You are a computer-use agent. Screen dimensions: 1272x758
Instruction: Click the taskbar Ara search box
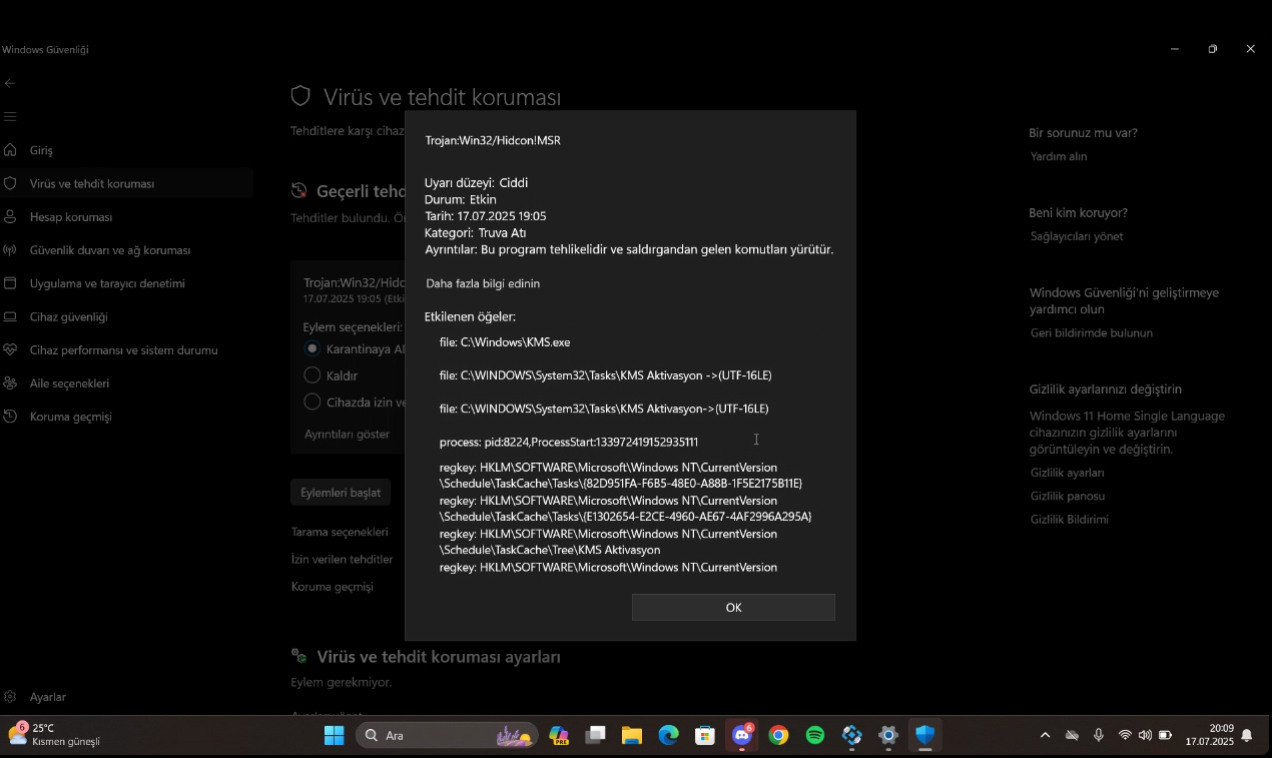click(x=447, y=735)
